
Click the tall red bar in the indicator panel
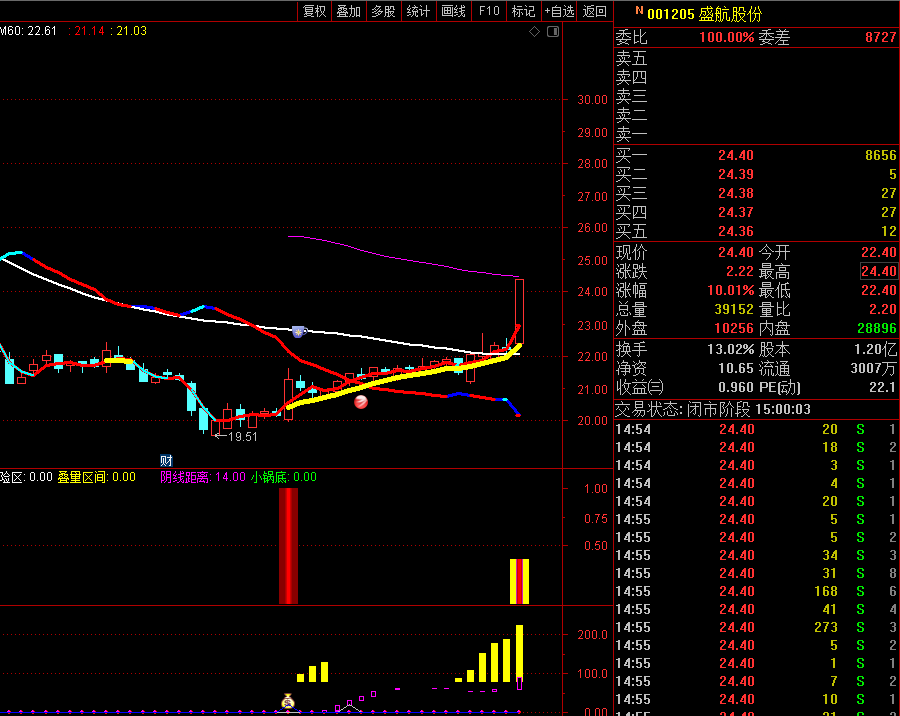pyautogui.click(x=288, y=546)
